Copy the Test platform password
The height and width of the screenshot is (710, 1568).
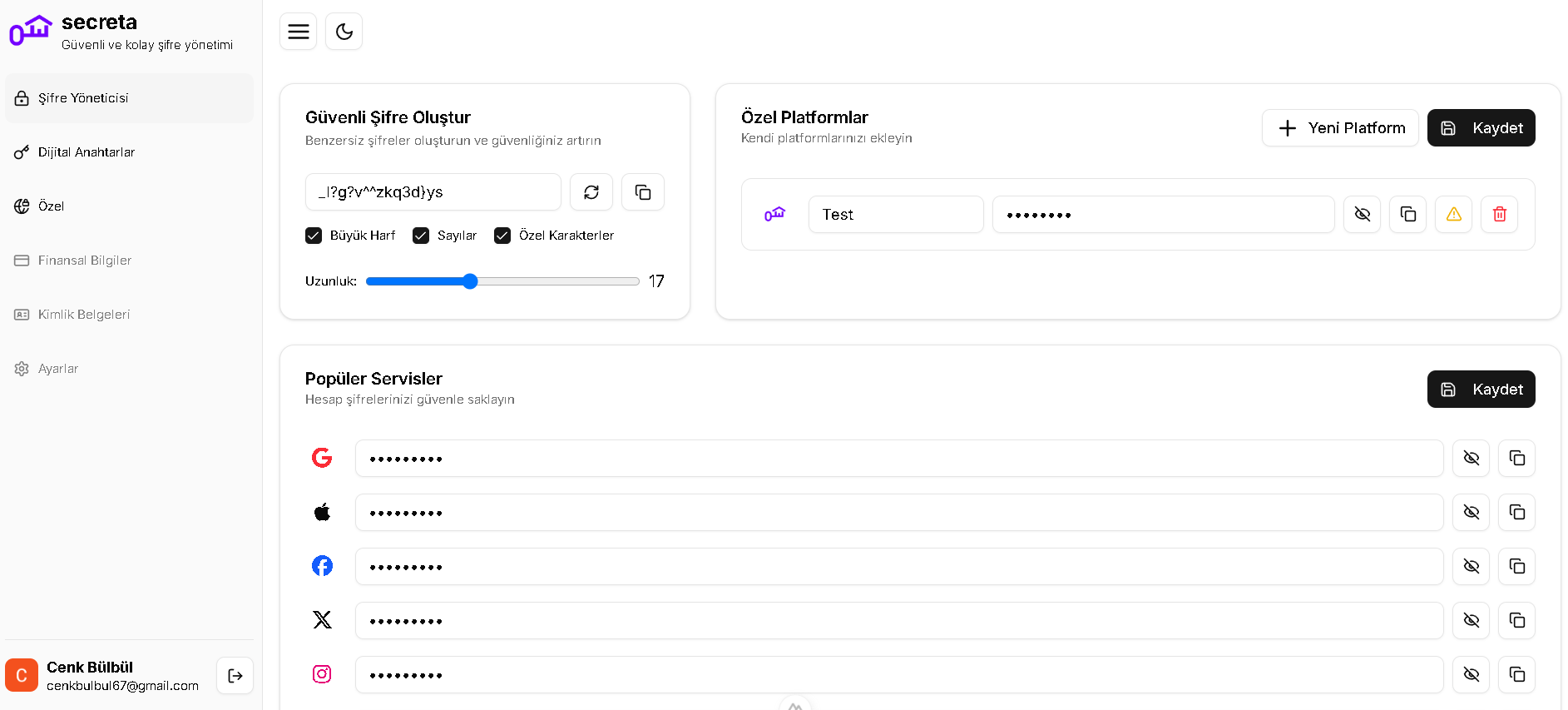1407,215
